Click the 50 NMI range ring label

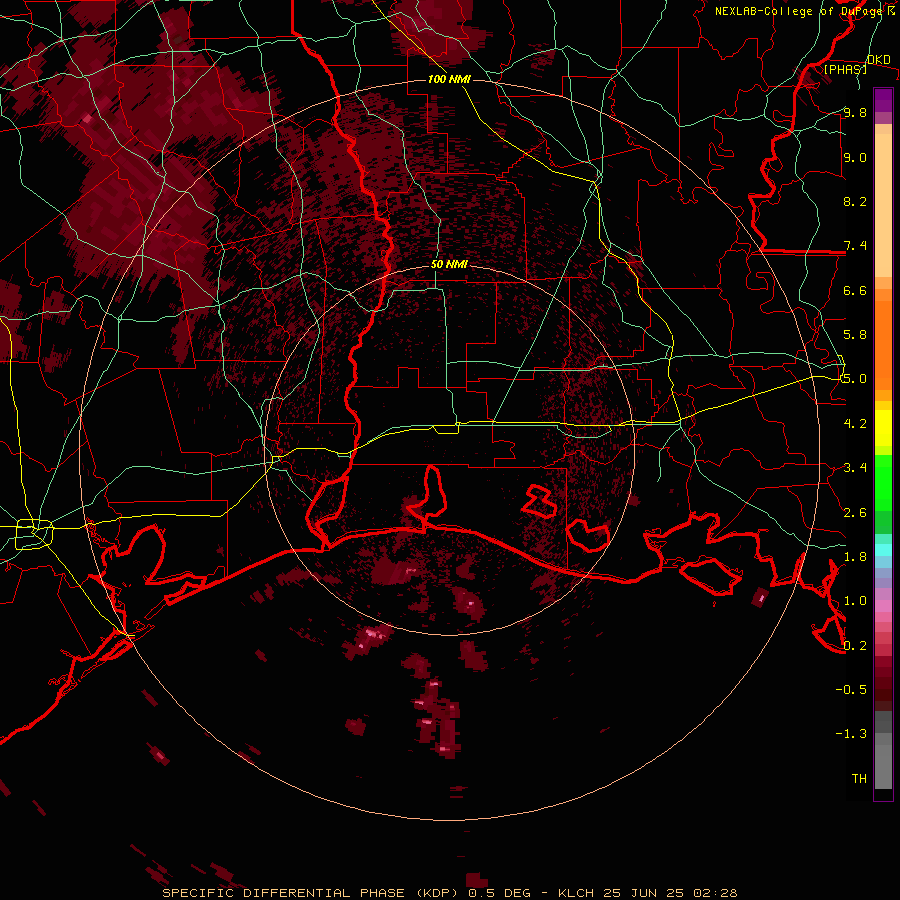click(449, 265)
